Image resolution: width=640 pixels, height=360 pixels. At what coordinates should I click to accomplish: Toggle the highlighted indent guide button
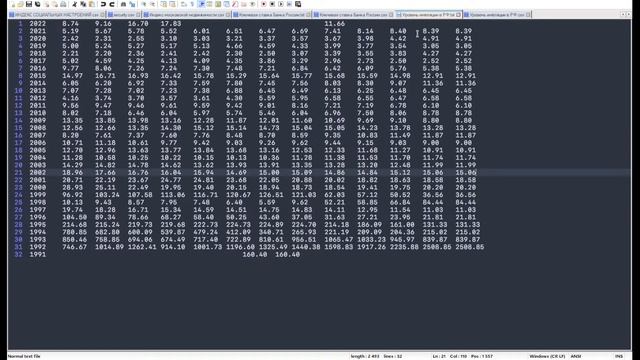click(x=201, y=4)
